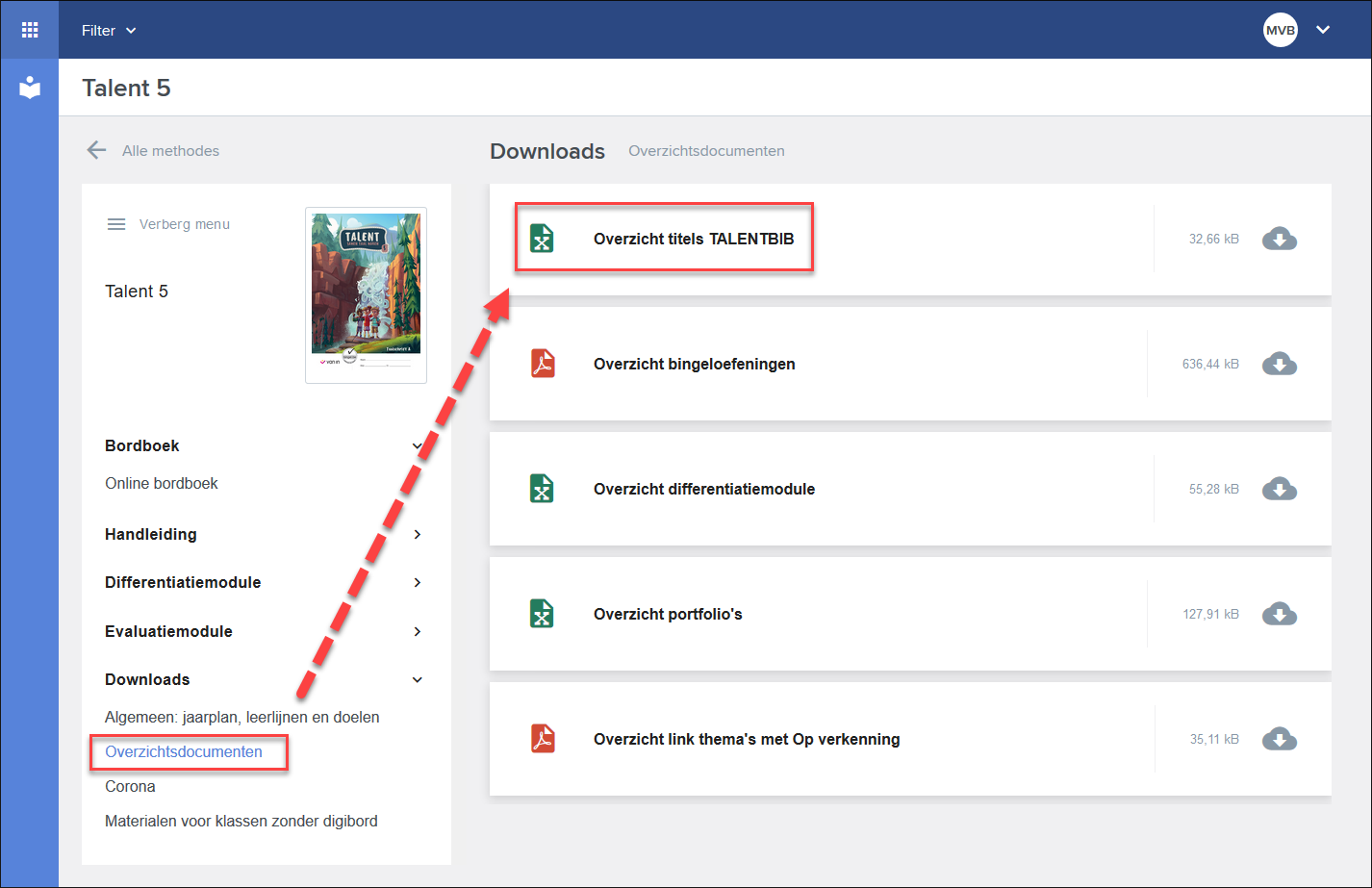1372x888 pixels.
Task: Open Online bordboek link
Action: (x=162, y=483)
